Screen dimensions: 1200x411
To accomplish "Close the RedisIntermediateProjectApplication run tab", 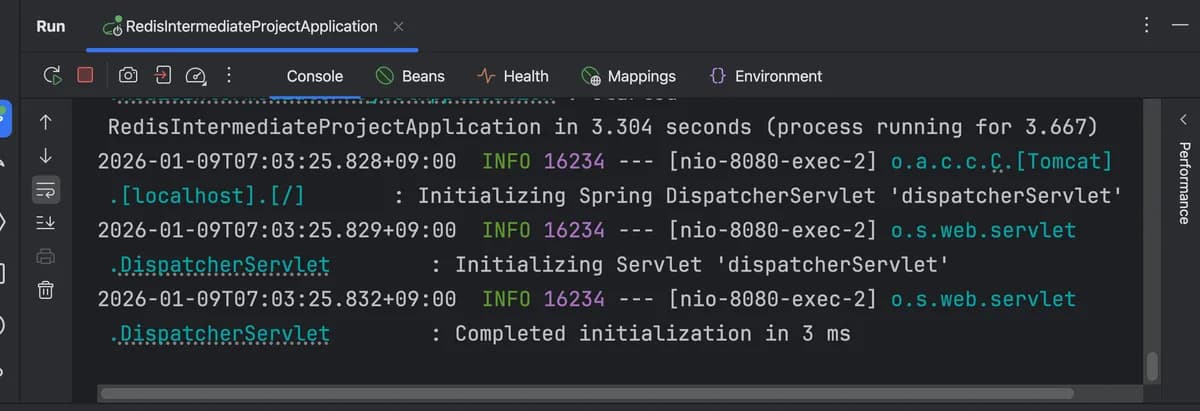I will point(398,27).
